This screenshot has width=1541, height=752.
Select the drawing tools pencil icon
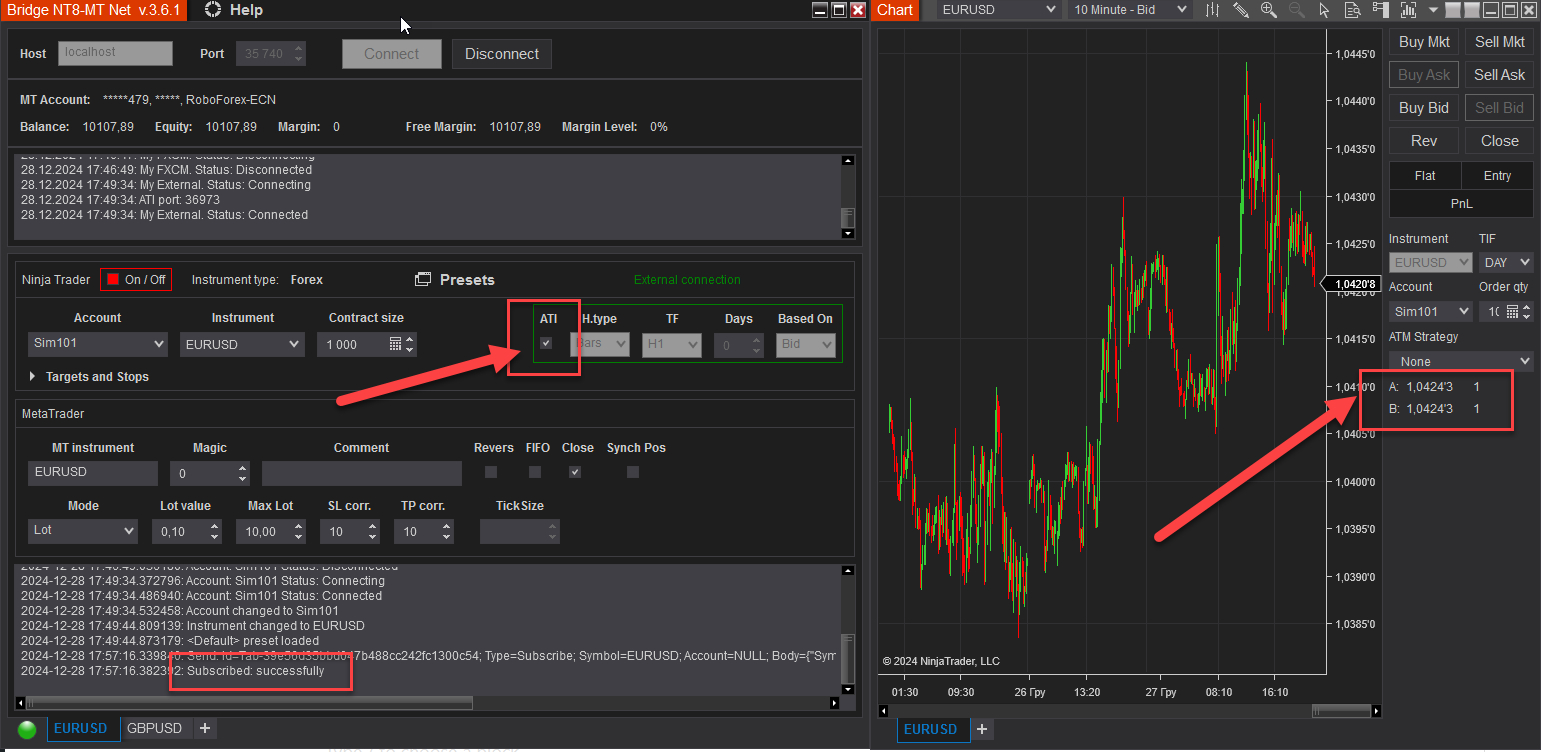(x=1241, y=10)
